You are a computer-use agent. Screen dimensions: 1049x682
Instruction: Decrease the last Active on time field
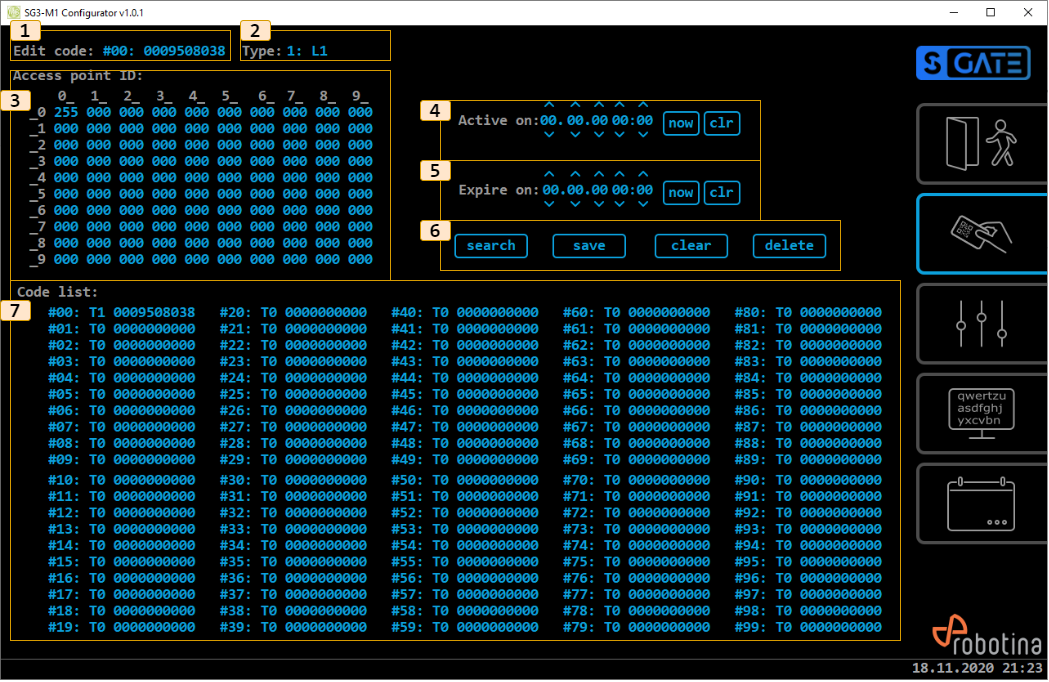(643, 136)
